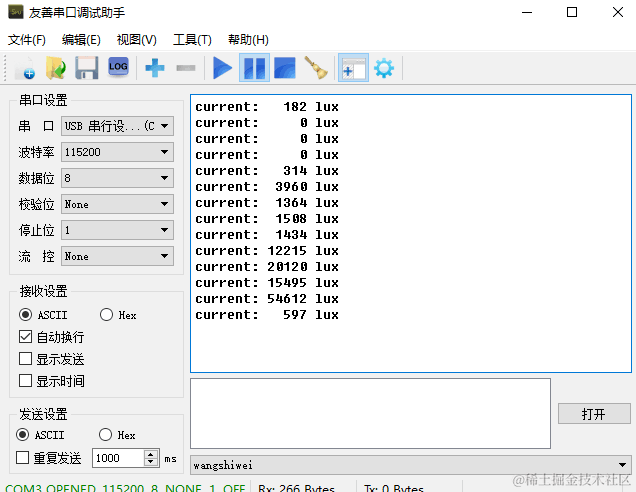Select Hex under 发送设置

(x=117, y=435)
